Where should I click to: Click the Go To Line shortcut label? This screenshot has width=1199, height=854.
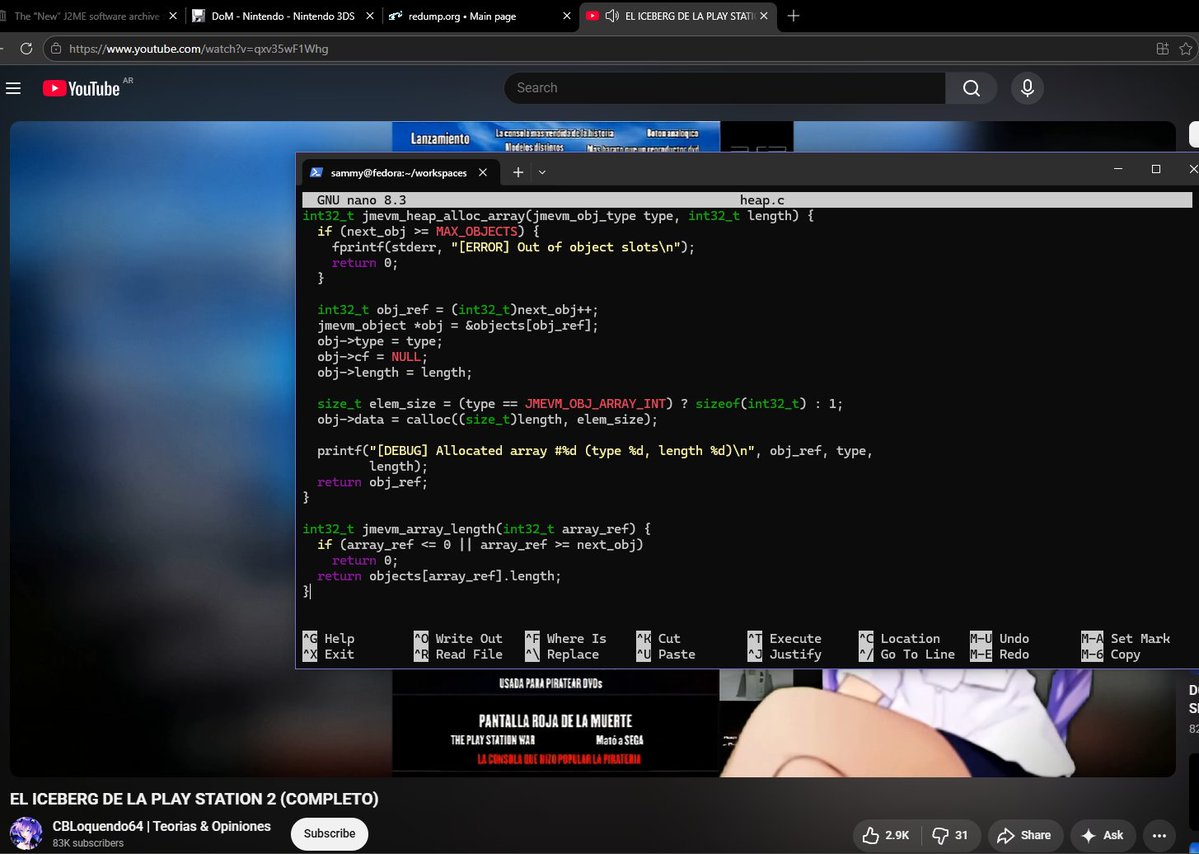[x=907, y=654]
